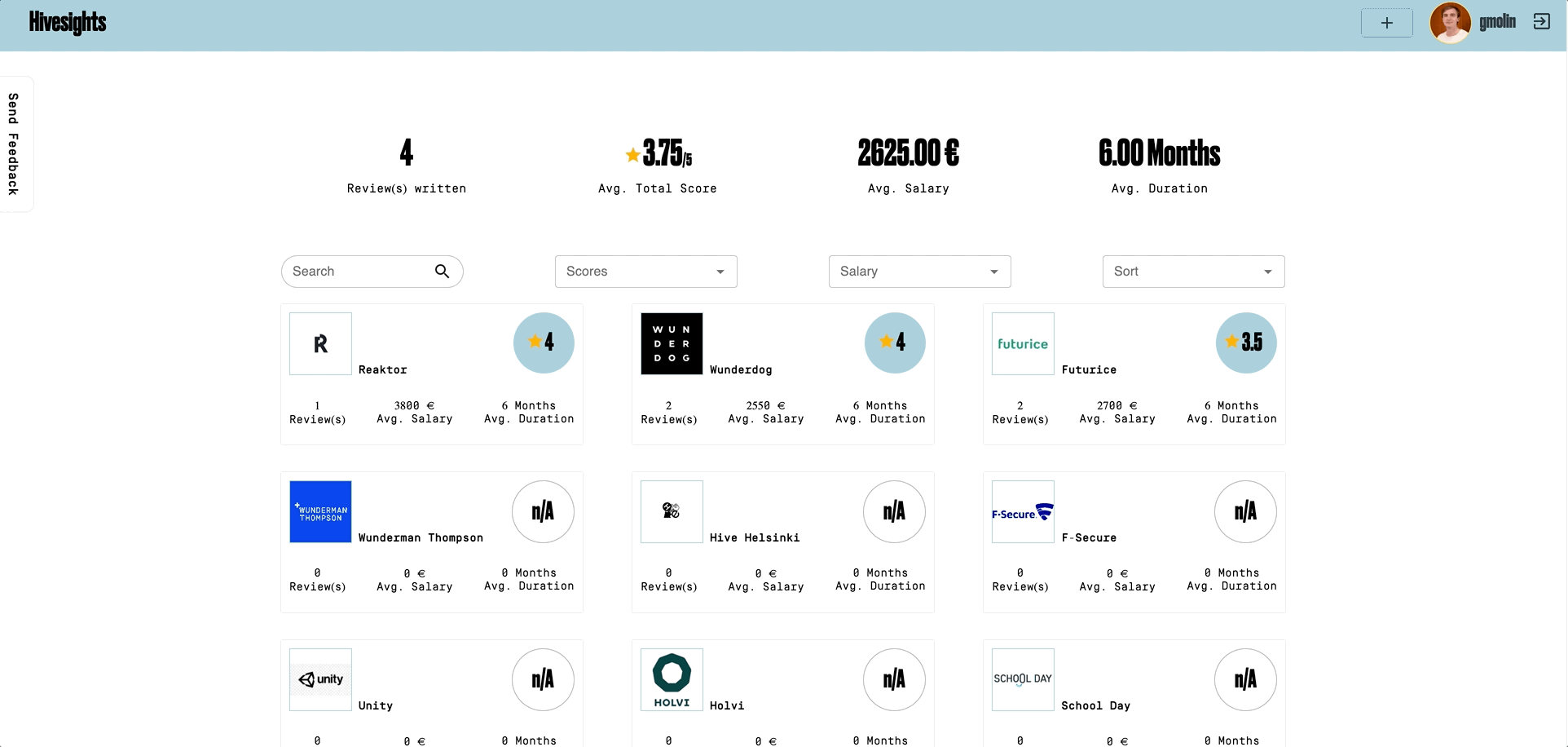Open the Salary dropdown
This screenshot has width=1568, height=747.
click(920, 272)
